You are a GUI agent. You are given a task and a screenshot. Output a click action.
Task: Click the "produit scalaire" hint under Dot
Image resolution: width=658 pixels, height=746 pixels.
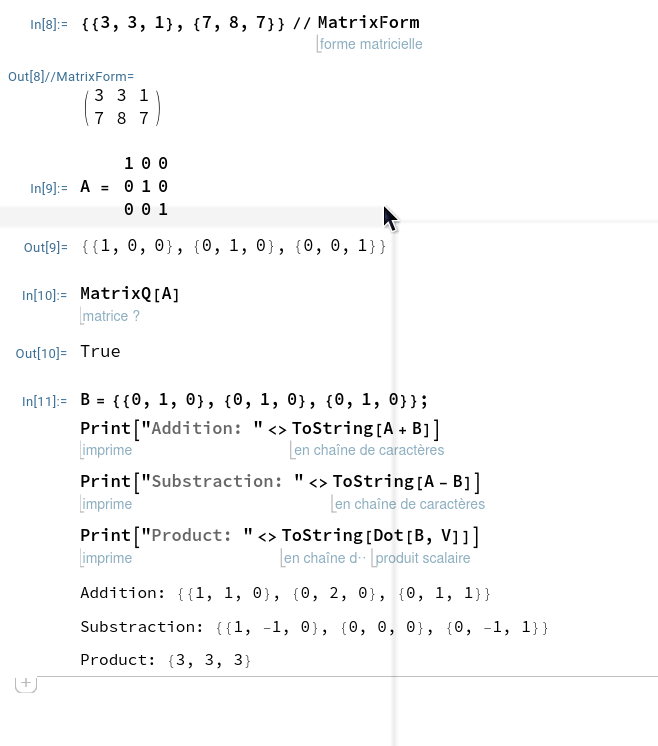point(423,558)
